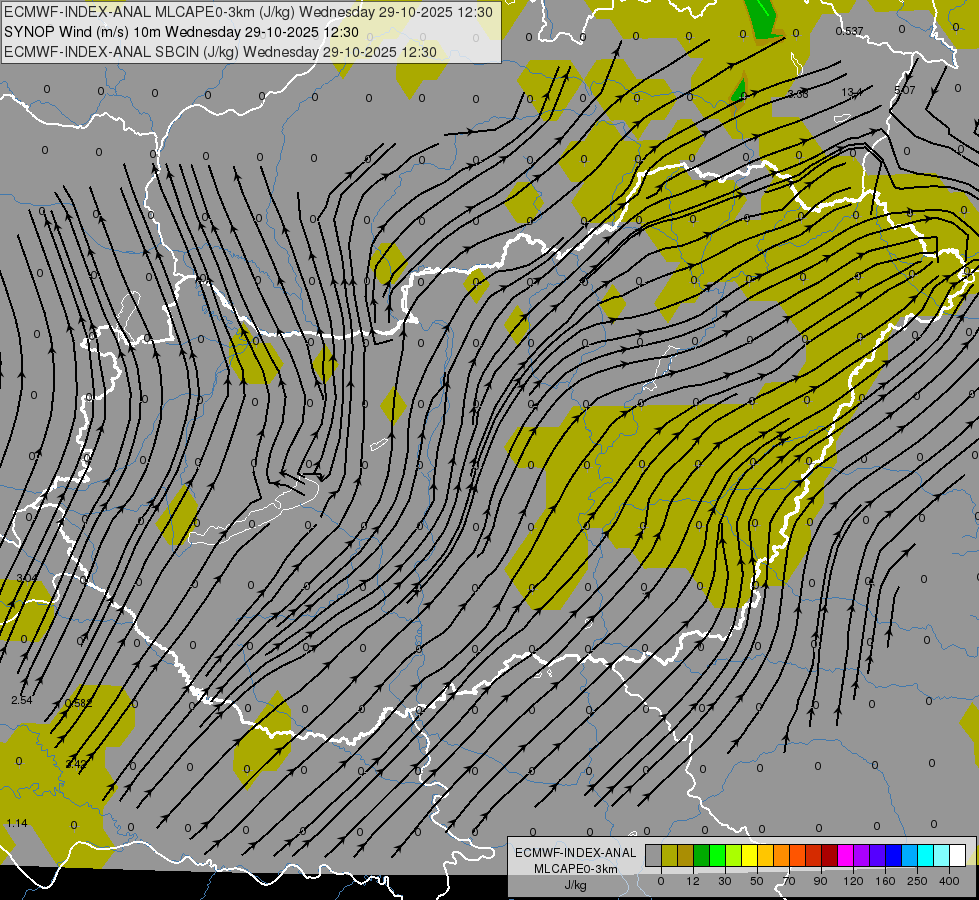Click the olive swatch above legend value 0

click(669, 855)
